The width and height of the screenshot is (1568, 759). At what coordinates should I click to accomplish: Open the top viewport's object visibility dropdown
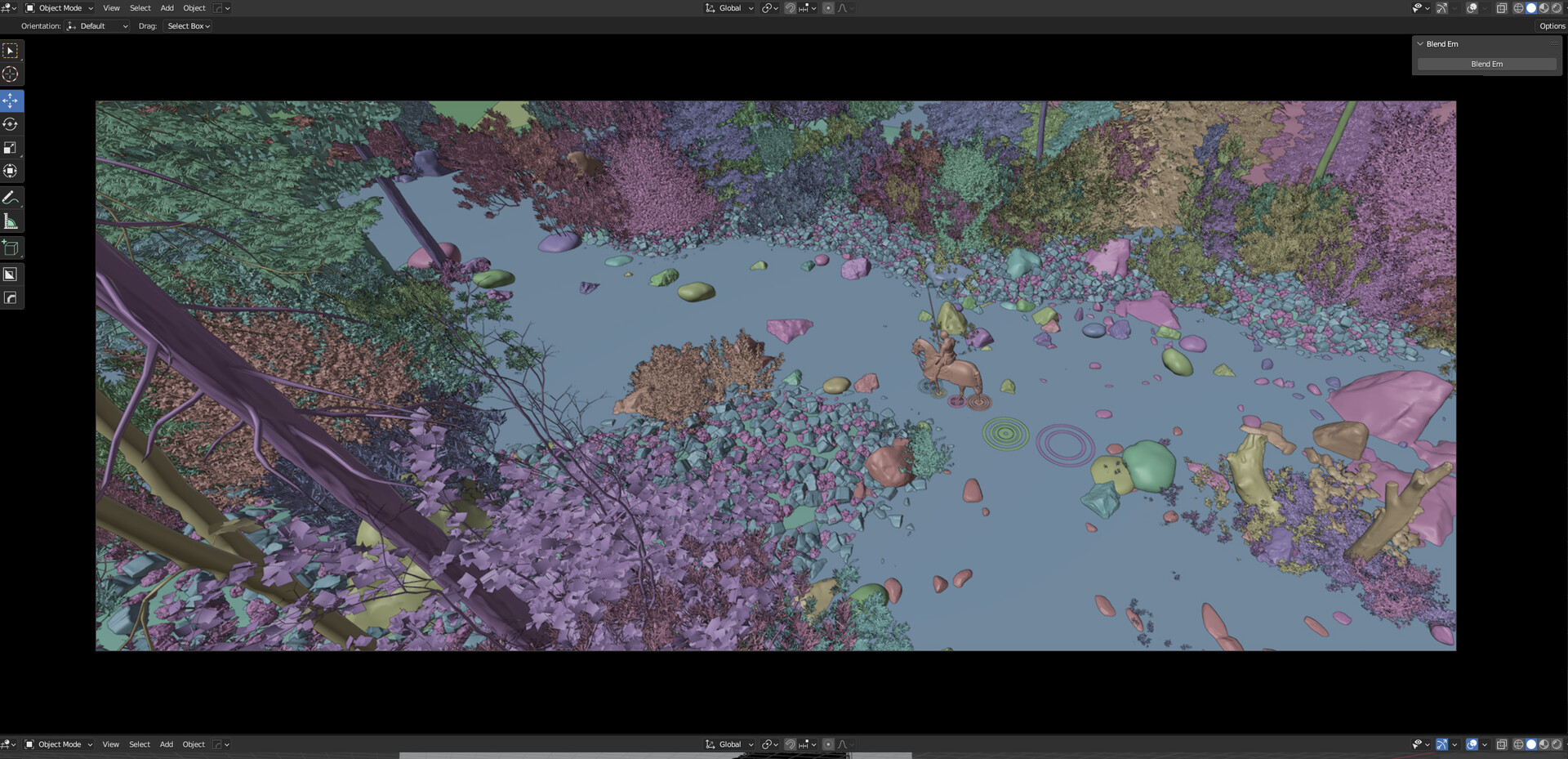tap(1421, 8)
